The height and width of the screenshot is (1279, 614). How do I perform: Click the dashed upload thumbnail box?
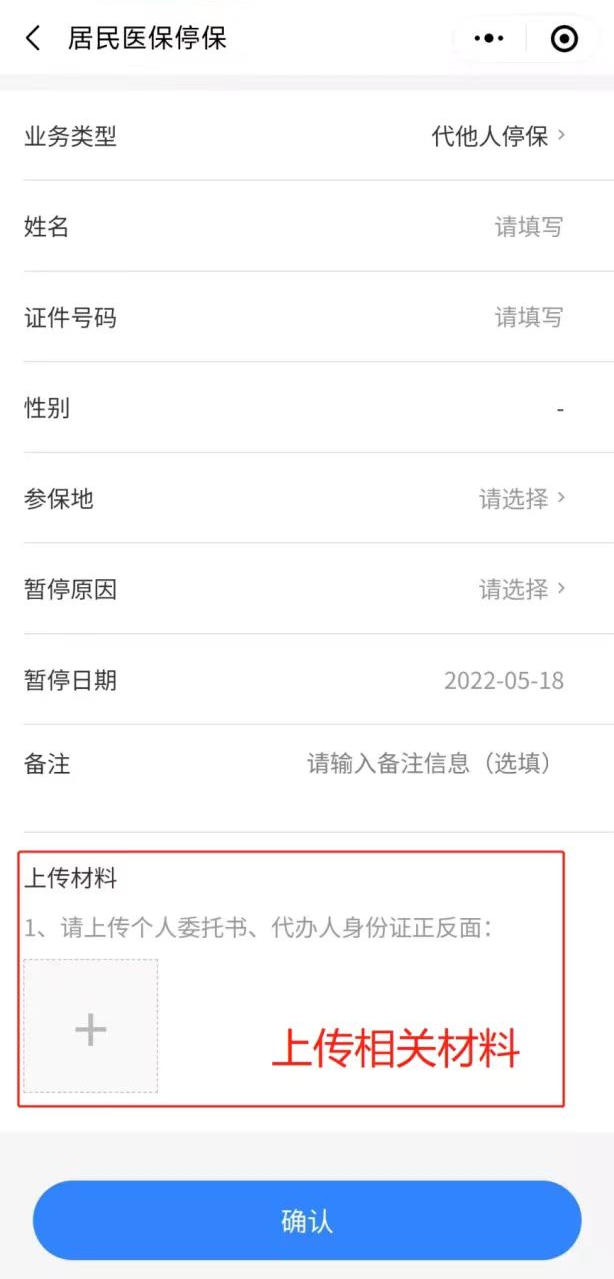[x=91, y=1026]
